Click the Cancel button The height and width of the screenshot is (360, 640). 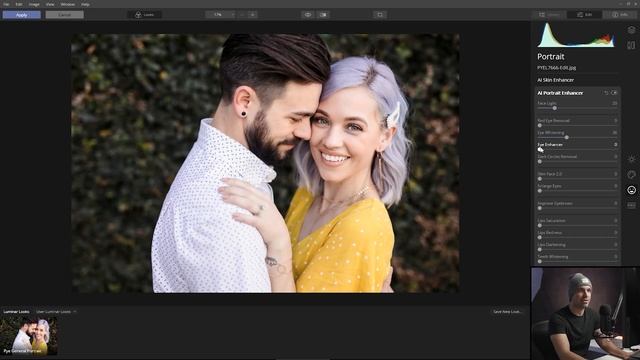click(x=64, y=15)
